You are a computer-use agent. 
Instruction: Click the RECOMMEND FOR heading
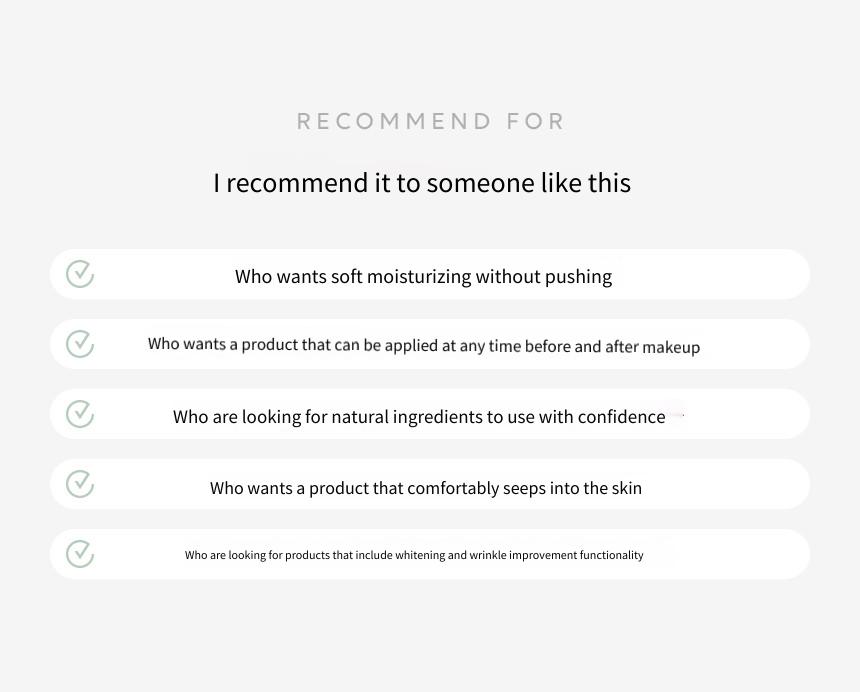point(431,121)
